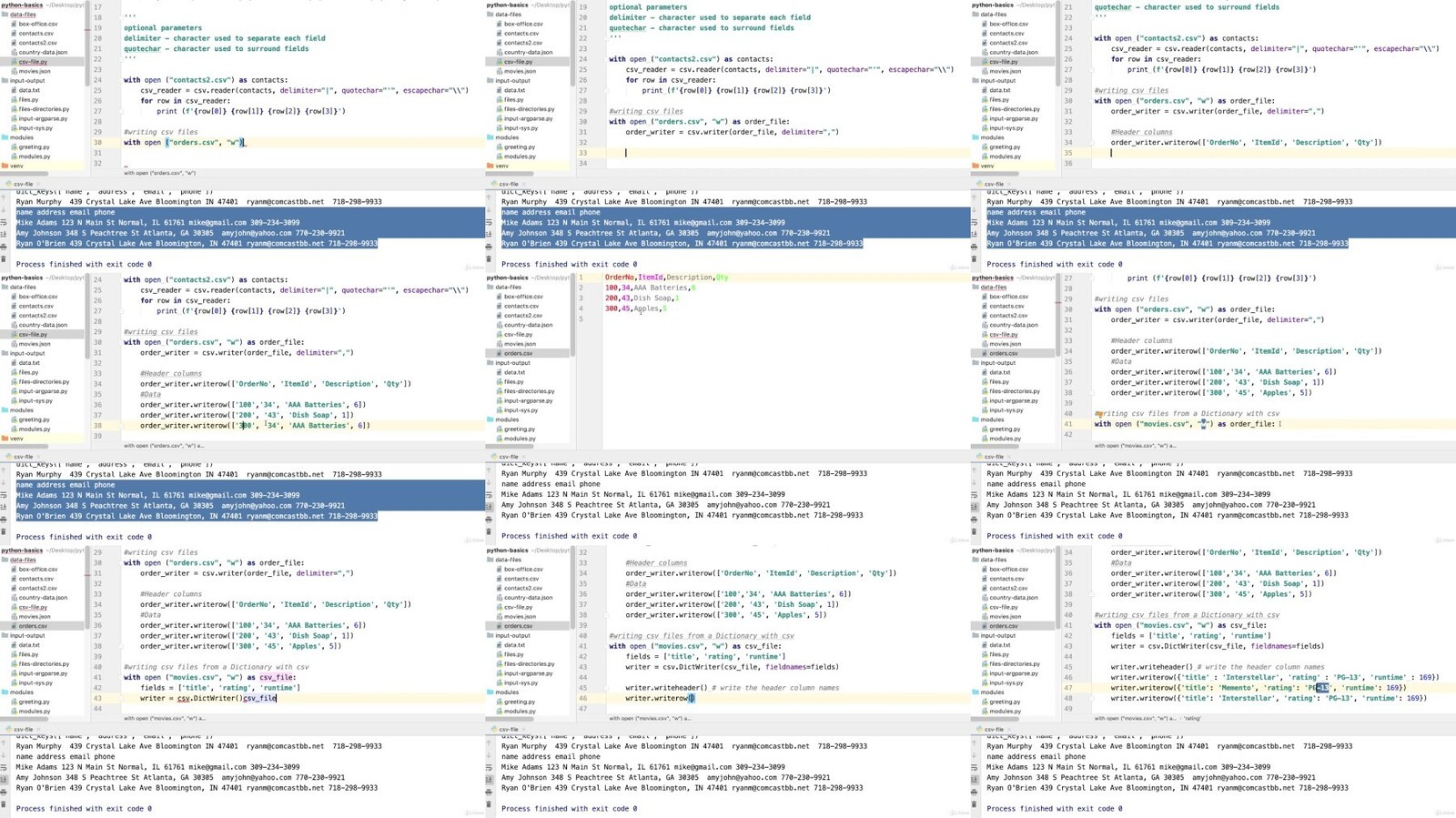
Task: Open contacts2.csv in middle-left frame's project tree
Action: (x=36, y=316)
